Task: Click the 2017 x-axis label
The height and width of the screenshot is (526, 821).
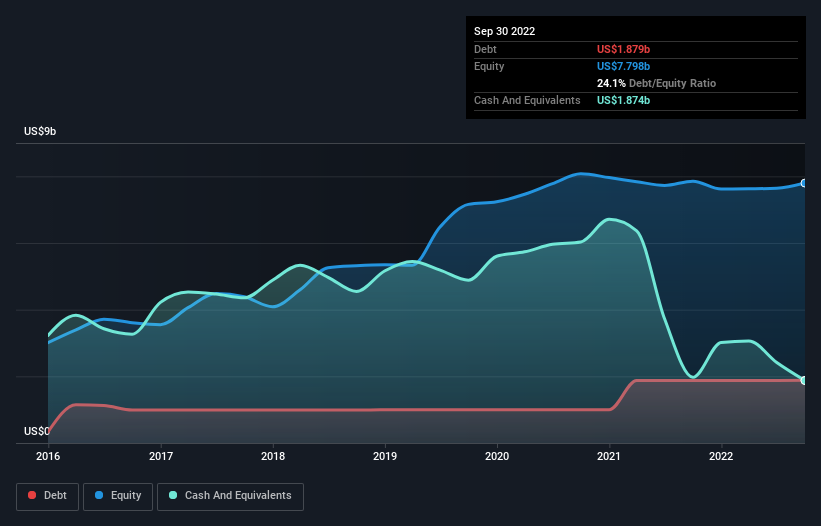Action: 161,456
